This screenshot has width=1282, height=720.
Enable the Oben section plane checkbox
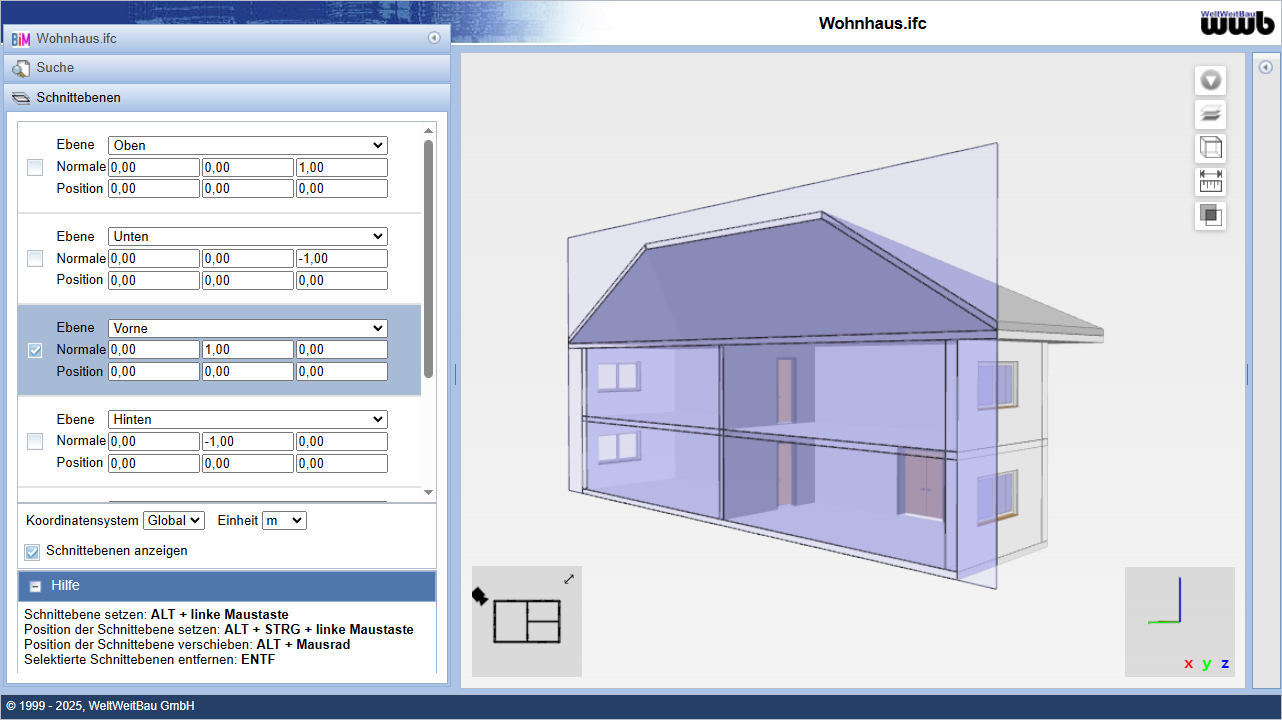tap(35, 167)
